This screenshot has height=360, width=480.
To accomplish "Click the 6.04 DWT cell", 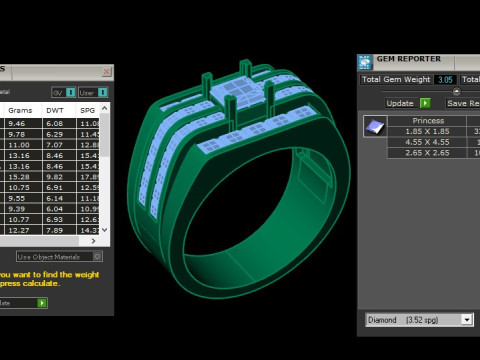I will [59, 209].
